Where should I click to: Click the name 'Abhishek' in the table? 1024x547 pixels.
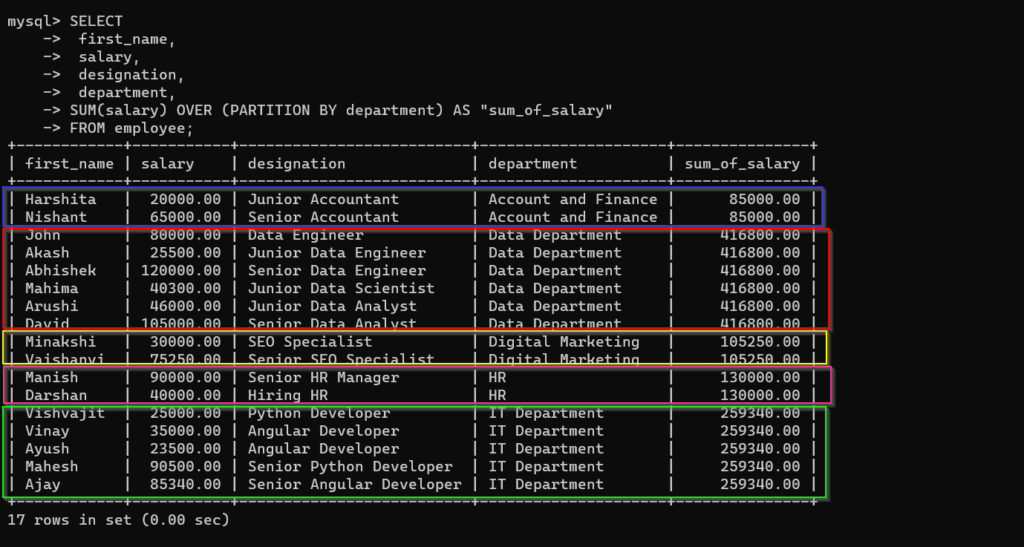61,270
